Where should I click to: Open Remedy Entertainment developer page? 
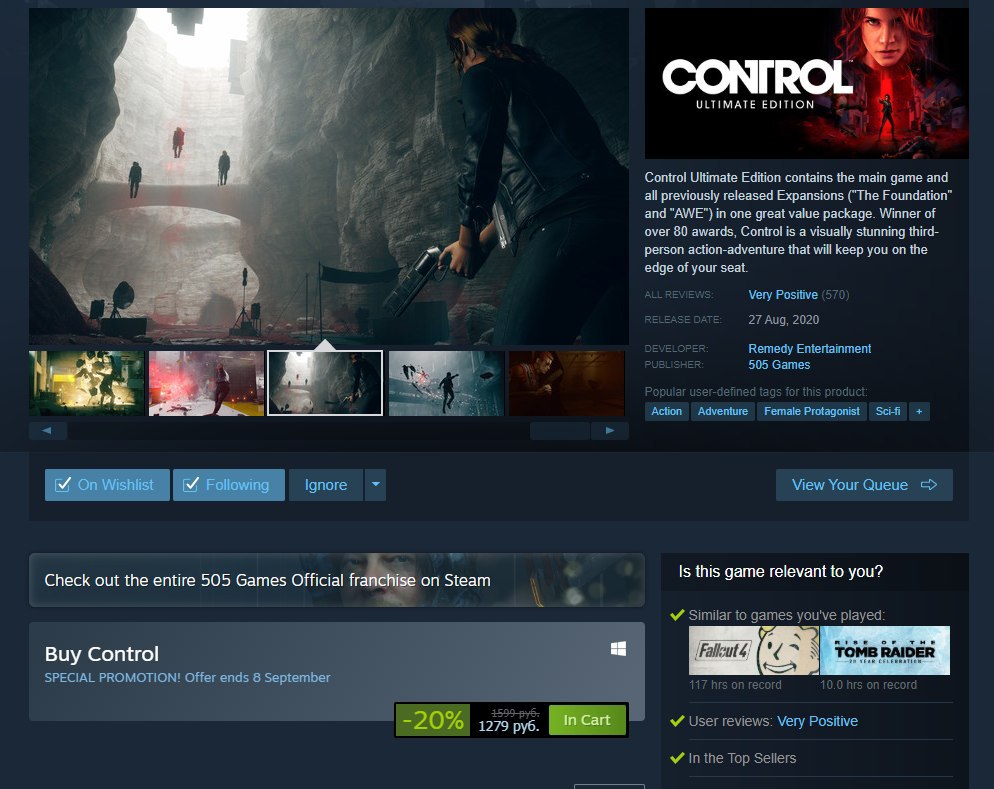coord(810,349)
